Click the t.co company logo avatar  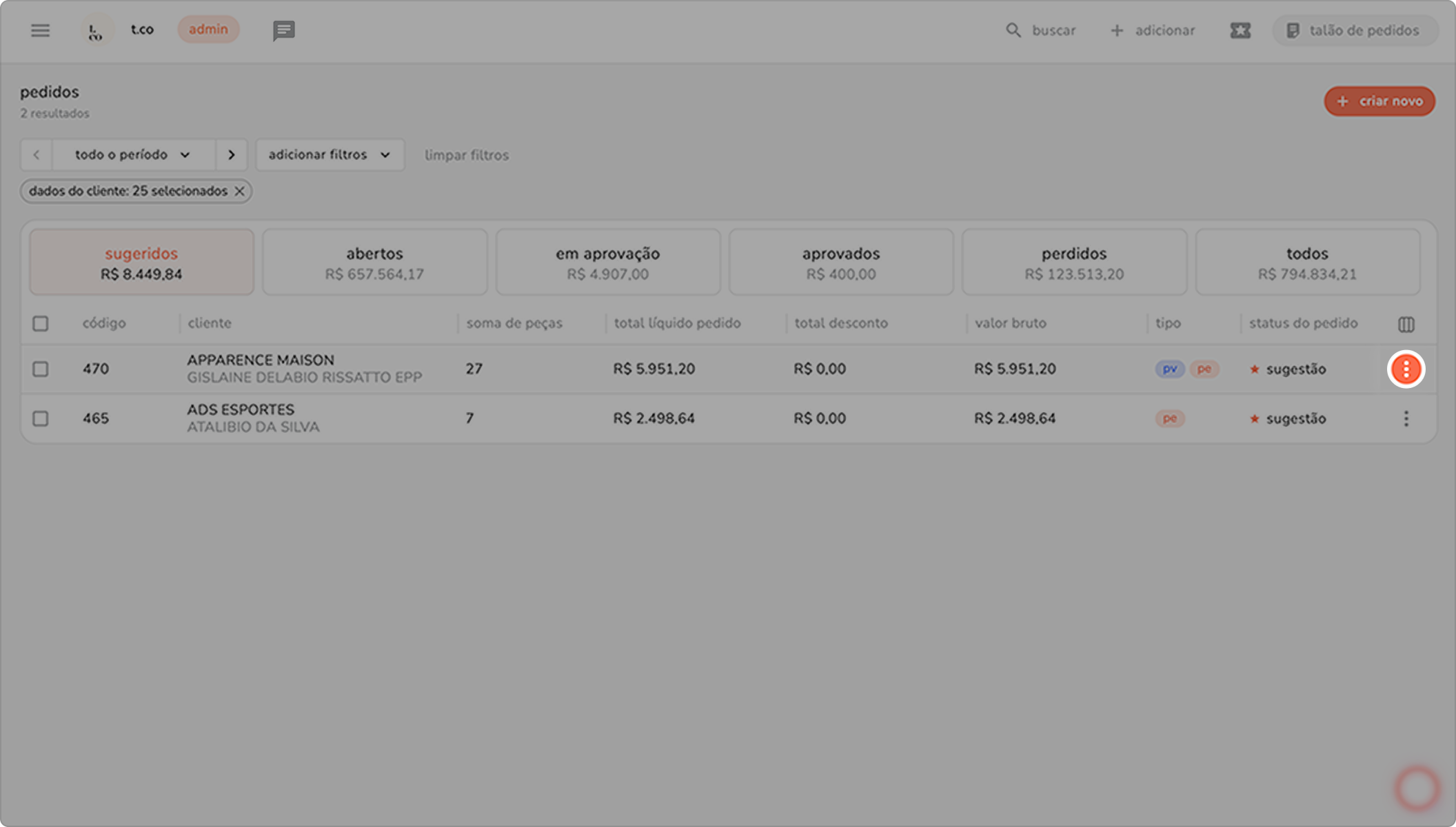point(96,30)
